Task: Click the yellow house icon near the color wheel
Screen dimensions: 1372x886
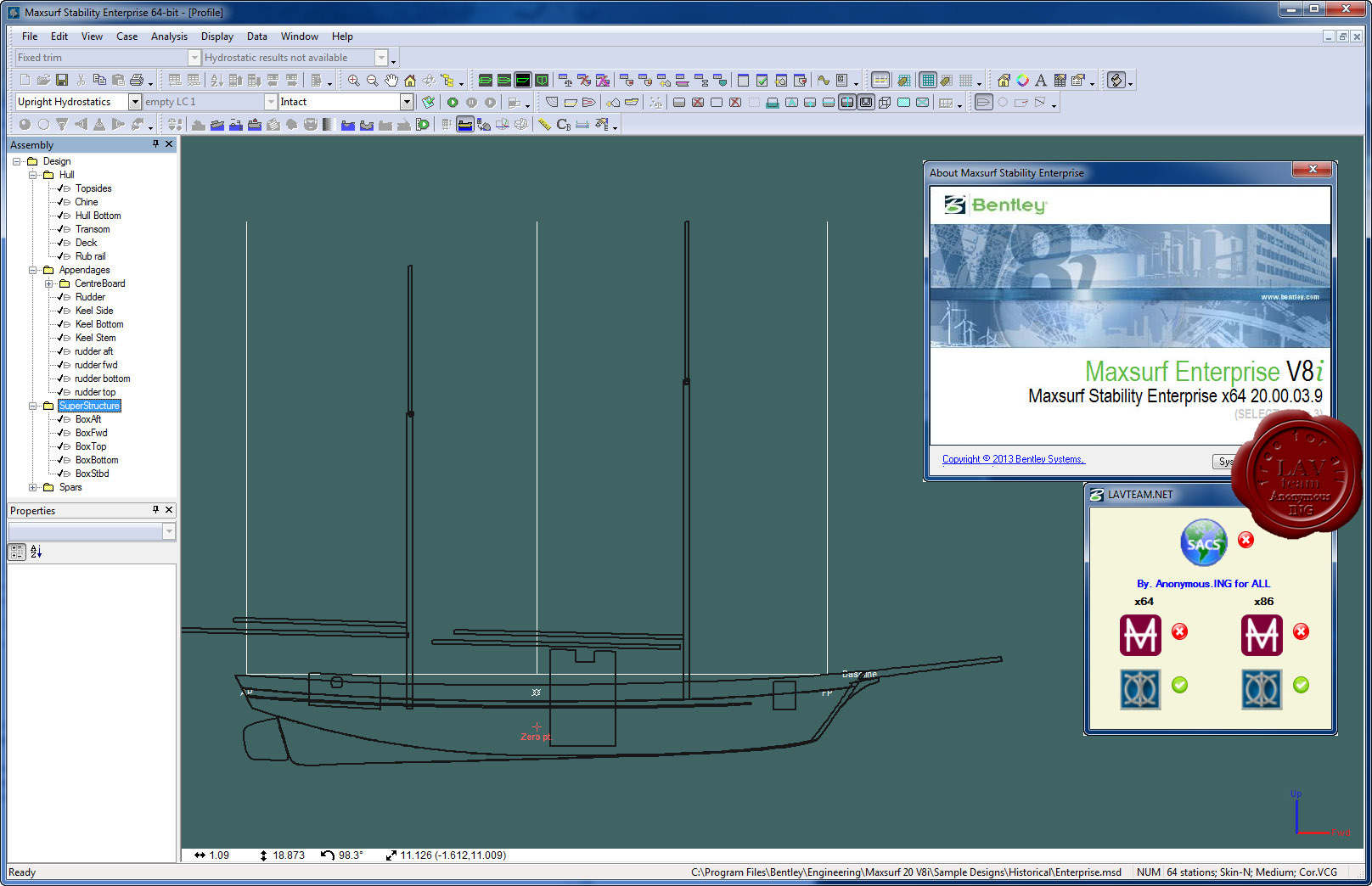Action: pos(1004,81)
